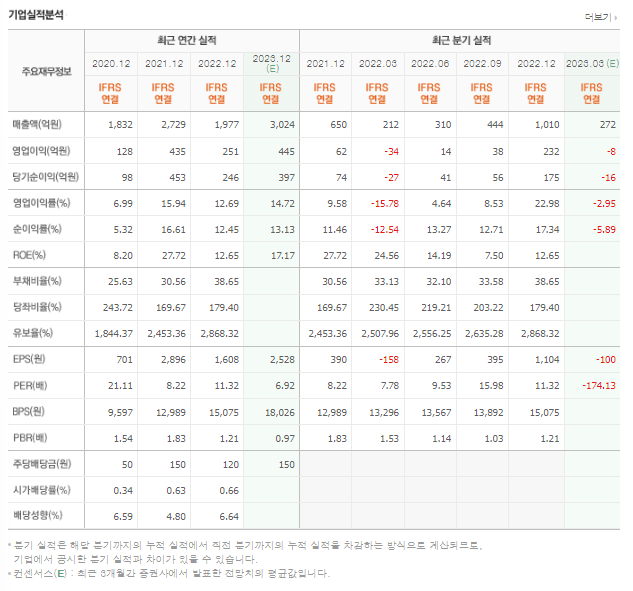This screenshot has height=591, width=633.
Task: Click the -2.95 operating margin value
Action: [604, 203]
